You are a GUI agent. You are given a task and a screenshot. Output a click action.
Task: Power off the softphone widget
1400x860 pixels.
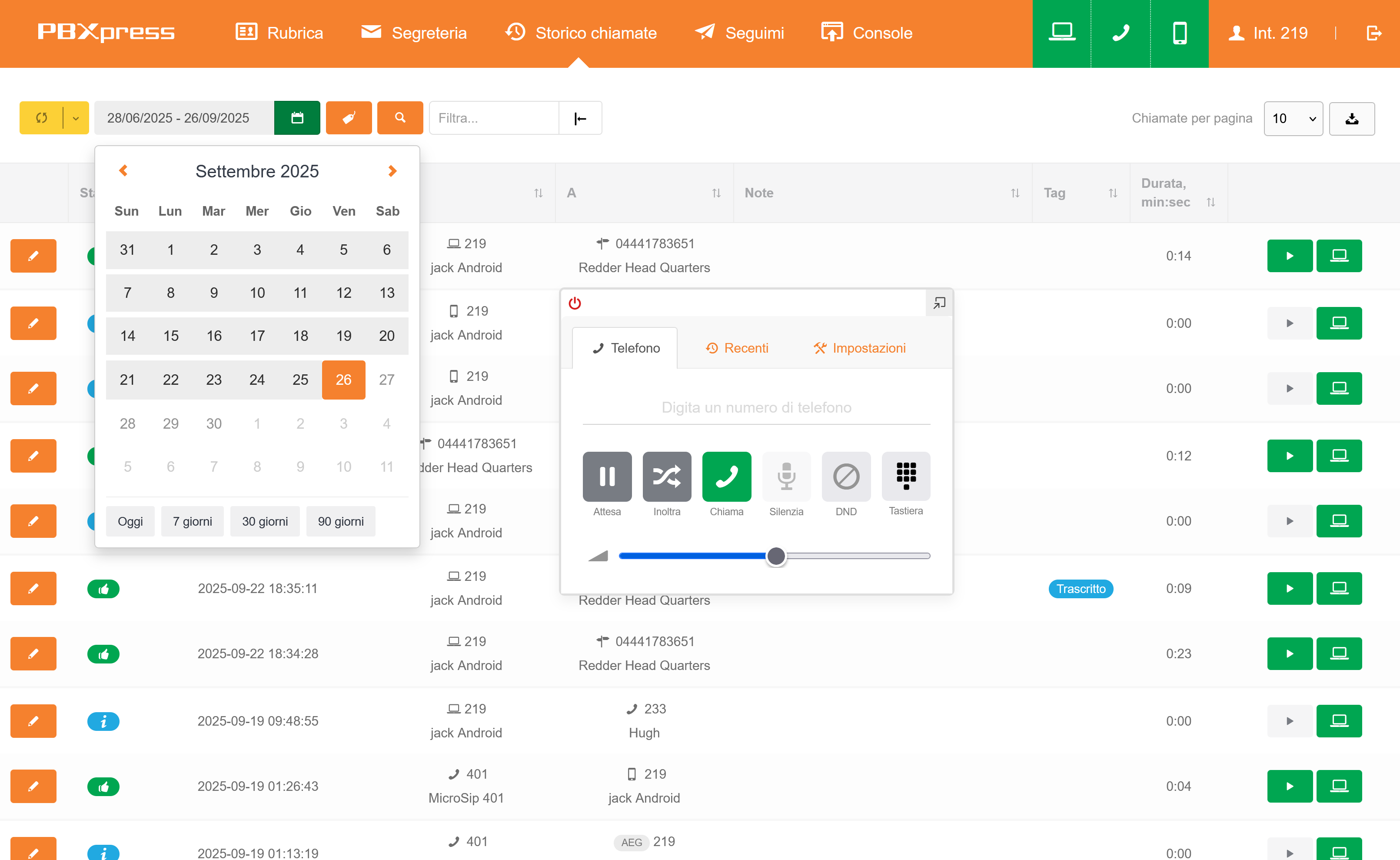(574, 303)
